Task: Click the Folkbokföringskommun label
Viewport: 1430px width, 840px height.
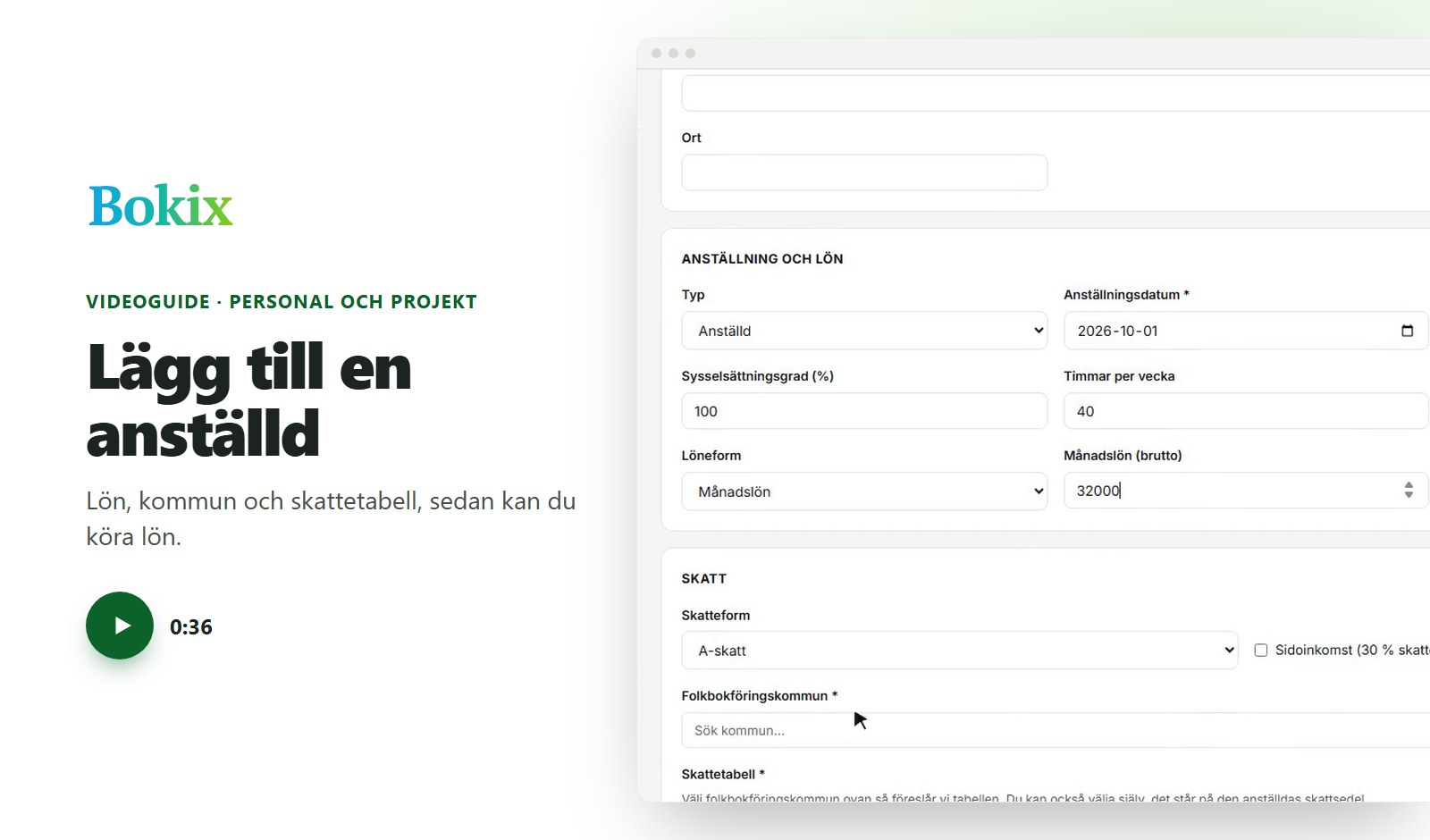Action: tap(760, 696)
